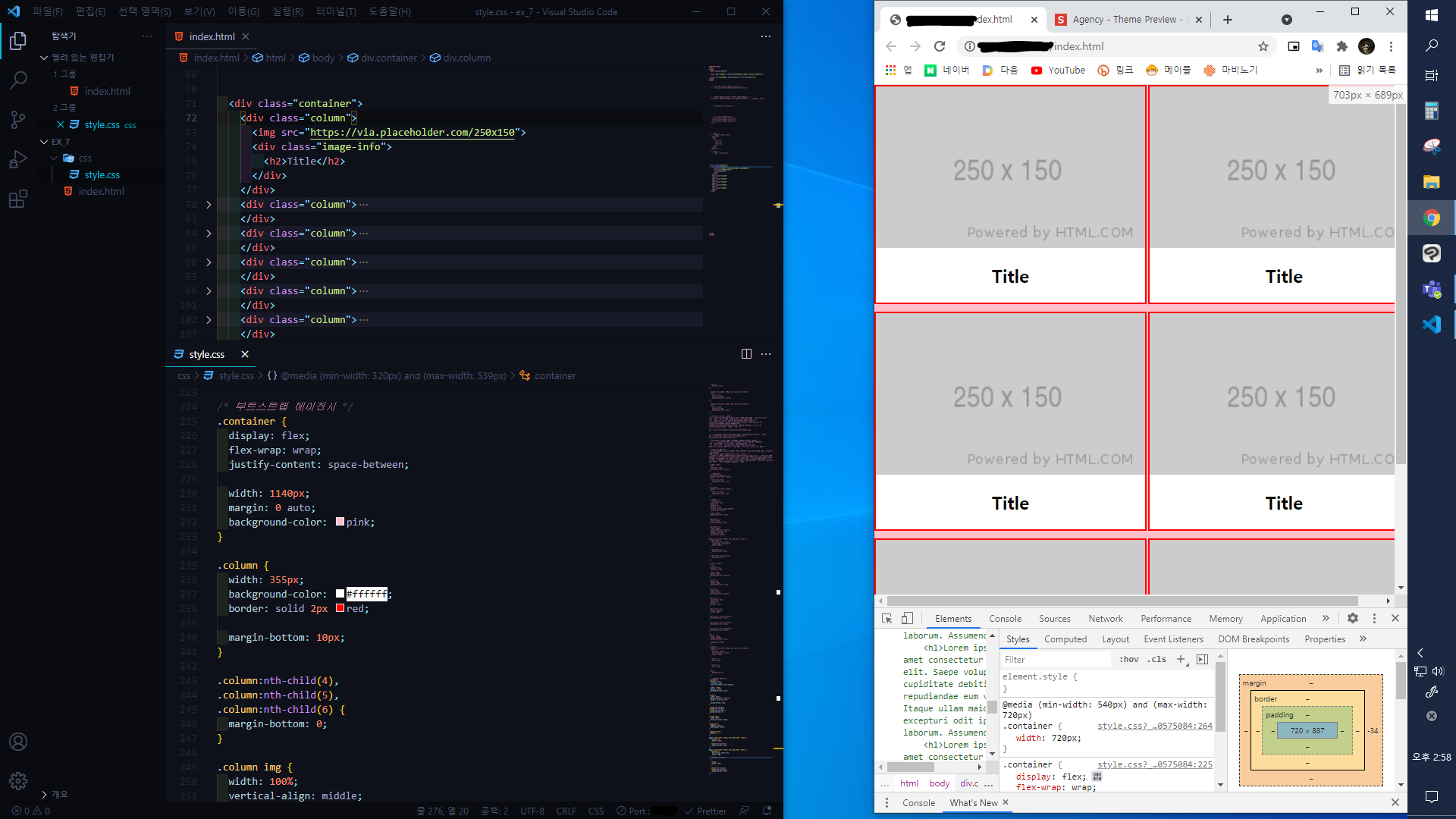The width and height of the screenshot is (1456, 819).
Task: Toggle the DevTools device toolbar
Action: [x=907, y=618]
